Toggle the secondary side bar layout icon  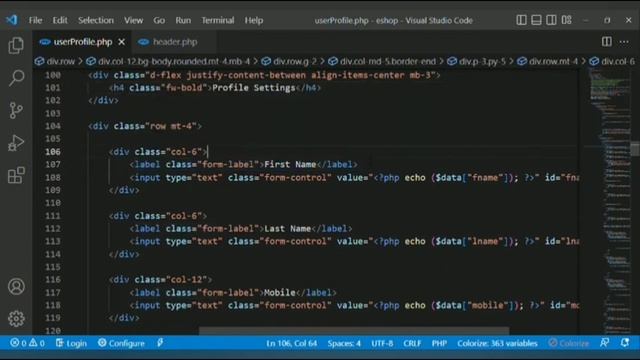[551, 20]
